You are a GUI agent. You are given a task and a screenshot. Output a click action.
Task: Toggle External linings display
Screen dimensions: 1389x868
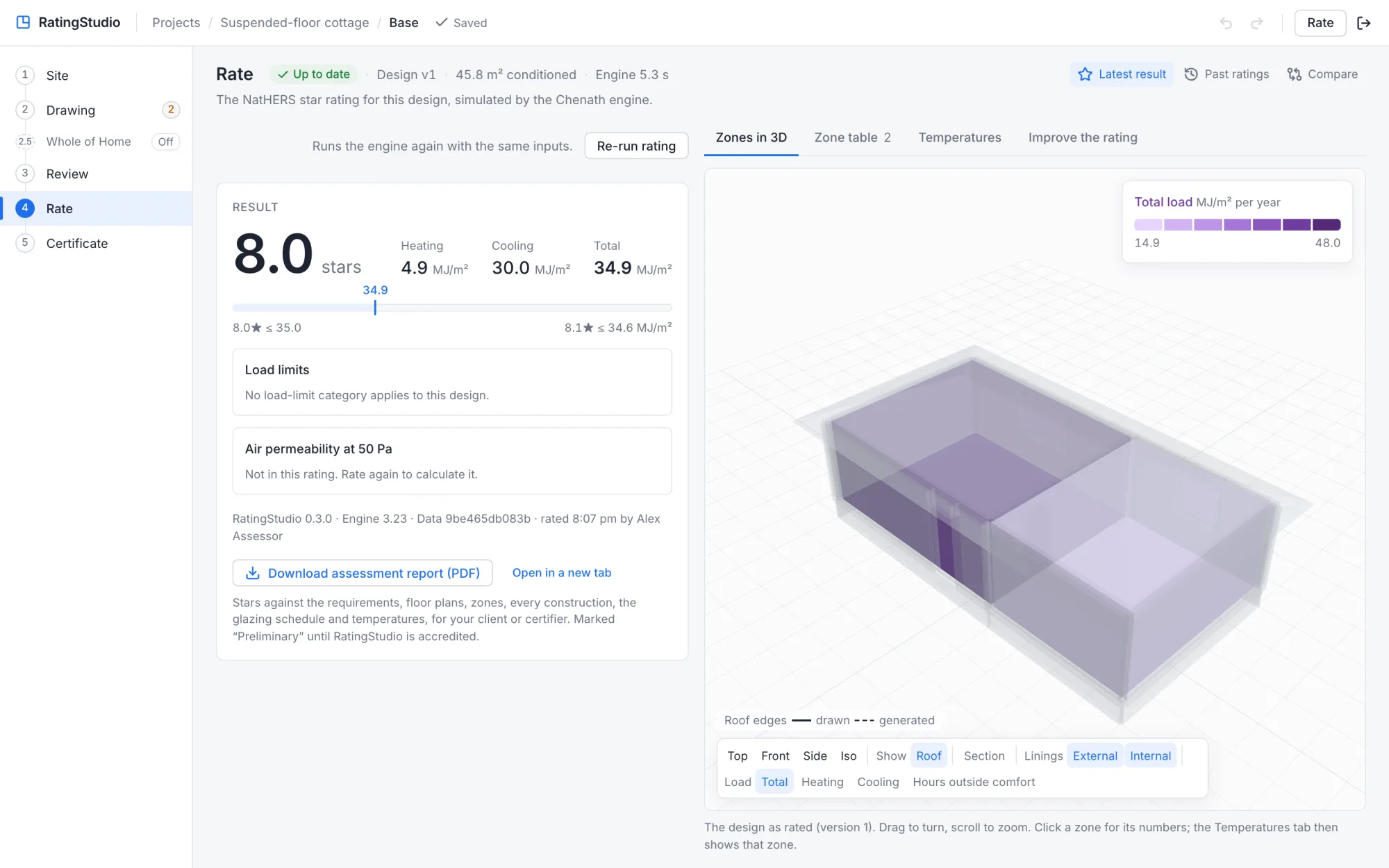[1095, 756]
